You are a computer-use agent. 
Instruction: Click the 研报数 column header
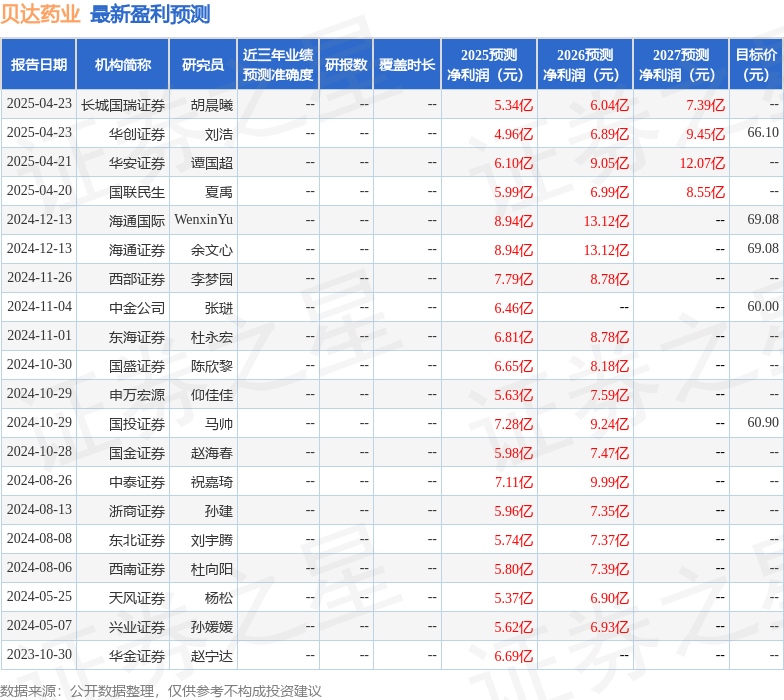click(x=346, y=64)
